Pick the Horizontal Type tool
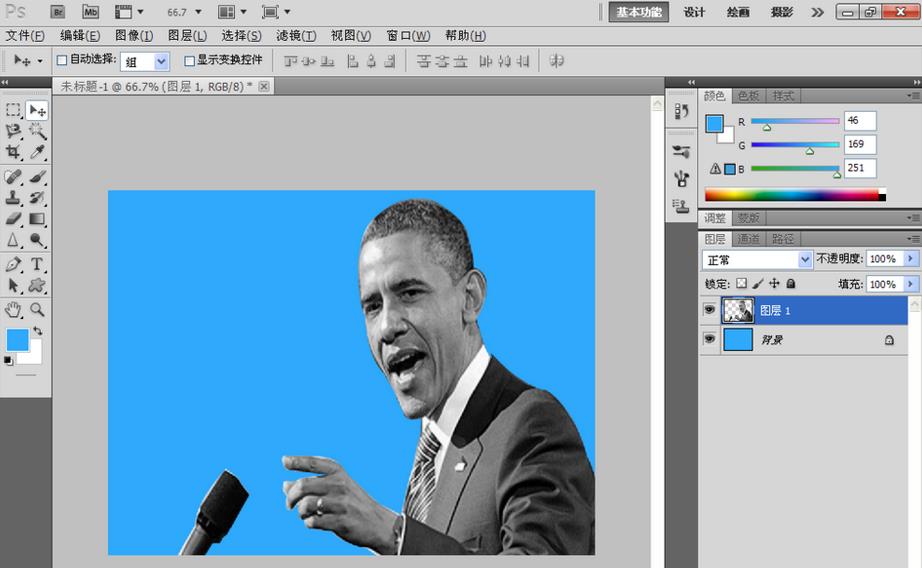Viewport: 922px width, 568px height. pos(37,264)
